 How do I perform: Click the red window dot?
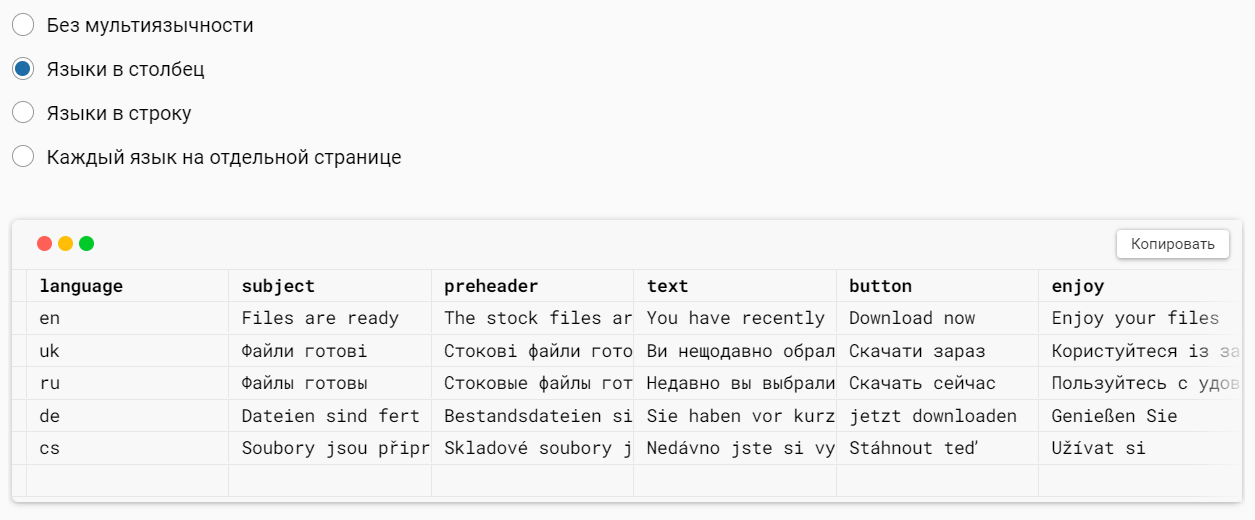[44, 243]
